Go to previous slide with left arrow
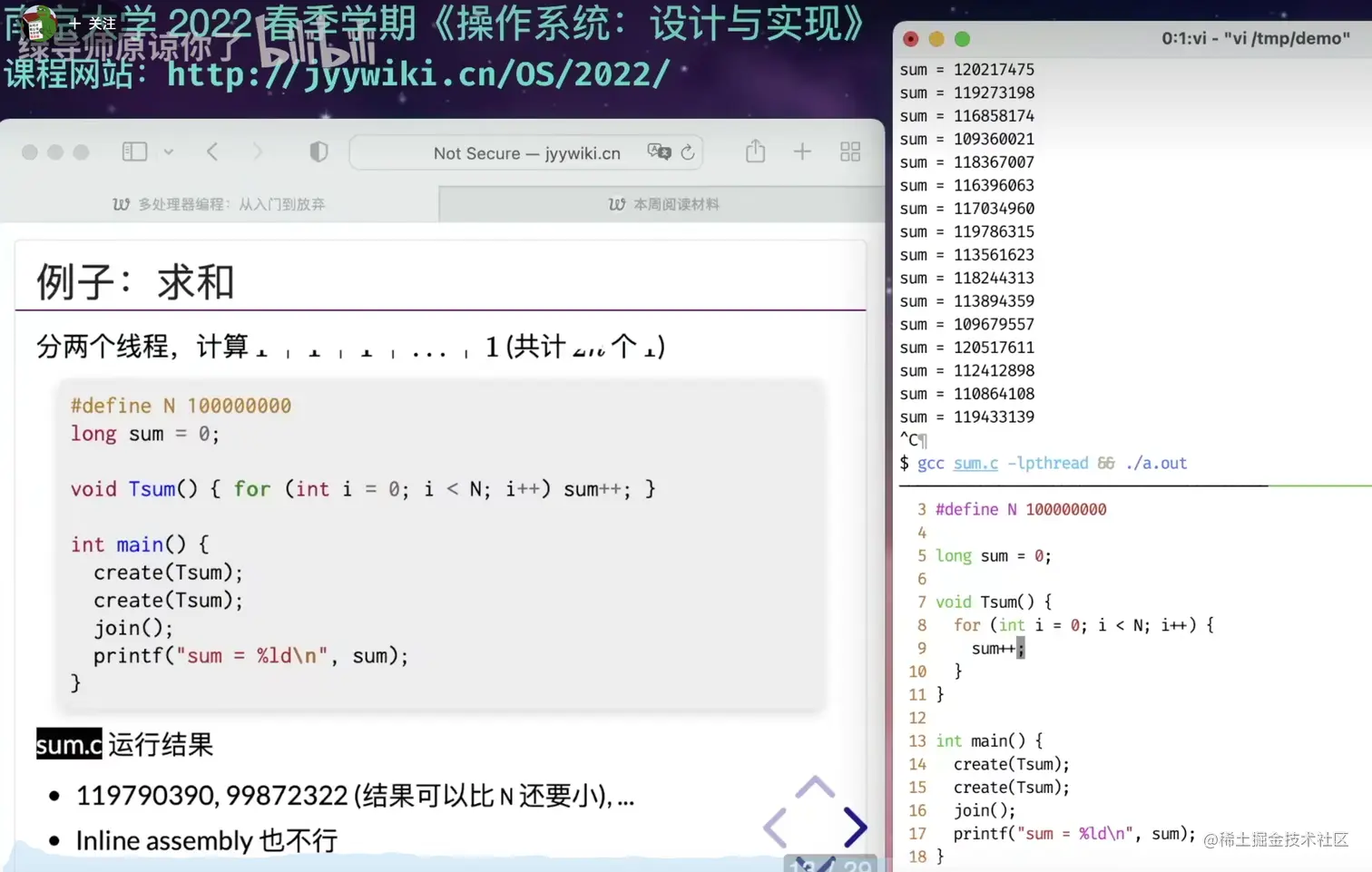Viewport: 1372px width, 872px height. [x=774, y=827]
